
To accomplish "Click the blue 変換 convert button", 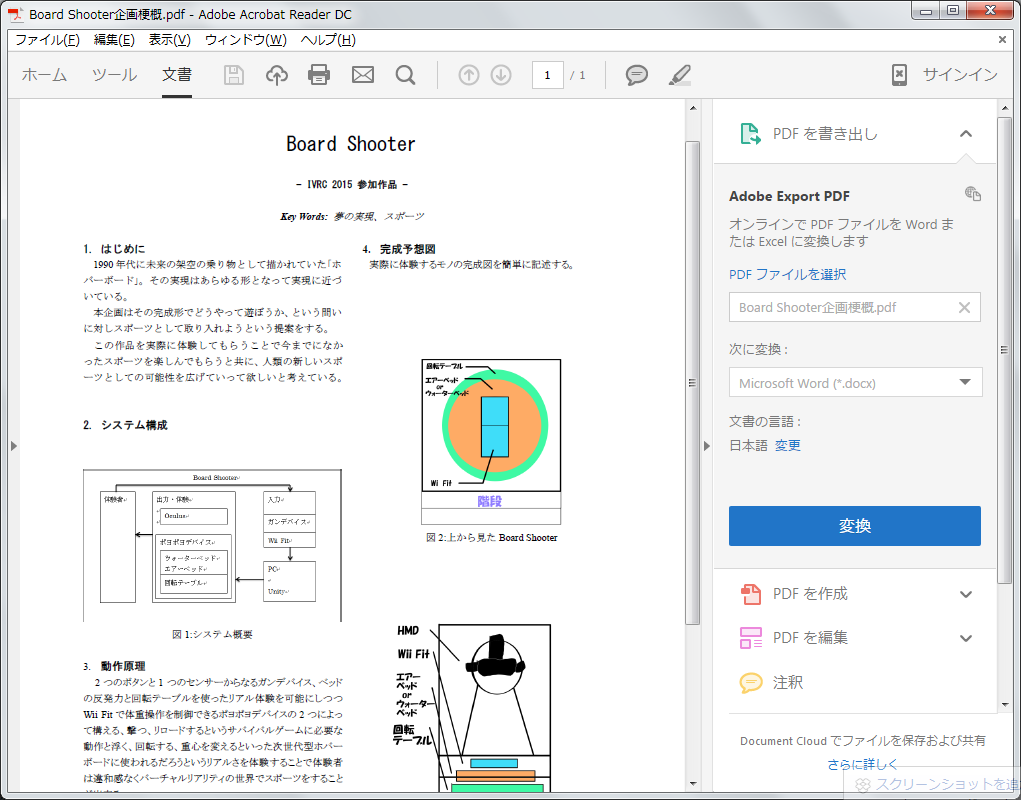I will tap(854, 526).
